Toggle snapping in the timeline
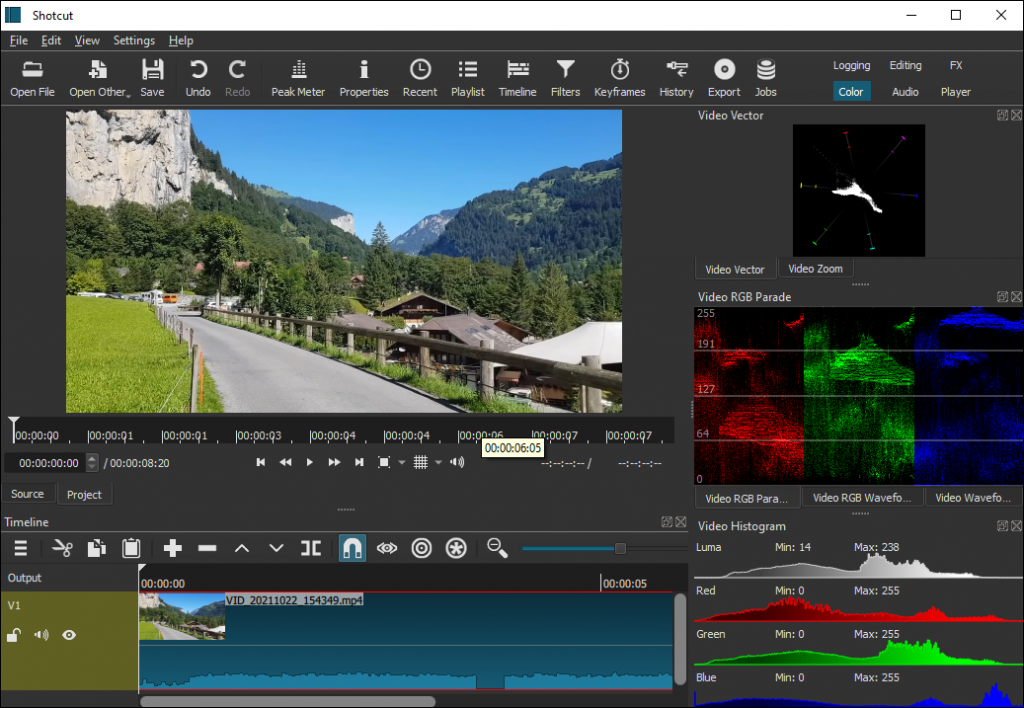Viewport: 1024px width, 708px height. (x=352, y=547)
